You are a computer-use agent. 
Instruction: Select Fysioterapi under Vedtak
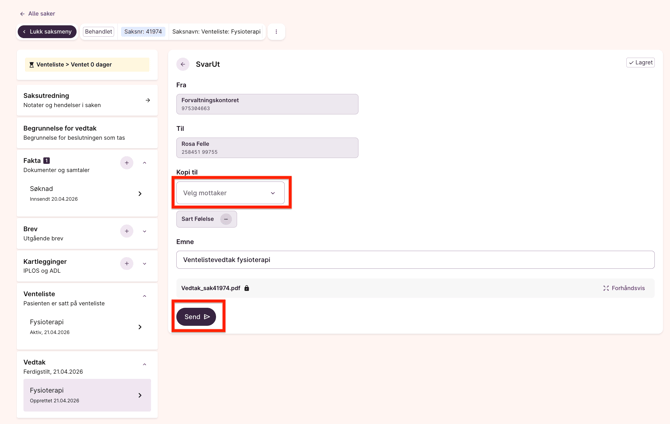pyautogui.click(x=87, y=395)
